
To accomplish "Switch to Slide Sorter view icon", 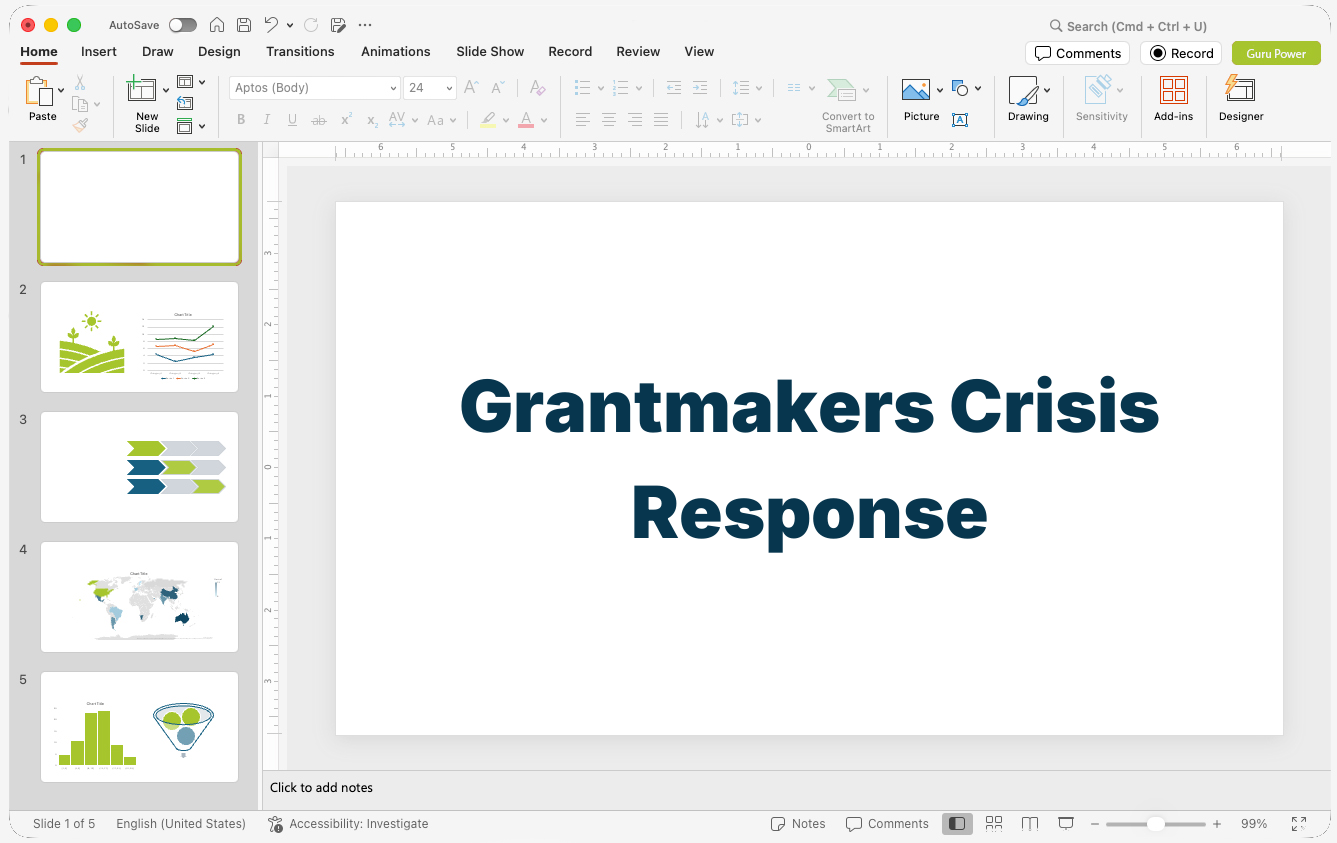I will [x=994, y=824].
